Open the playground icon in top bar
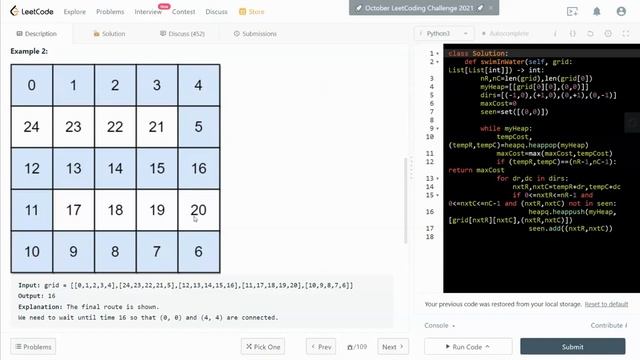Viewport: 640px width, 360px height. tap(572, 11)
